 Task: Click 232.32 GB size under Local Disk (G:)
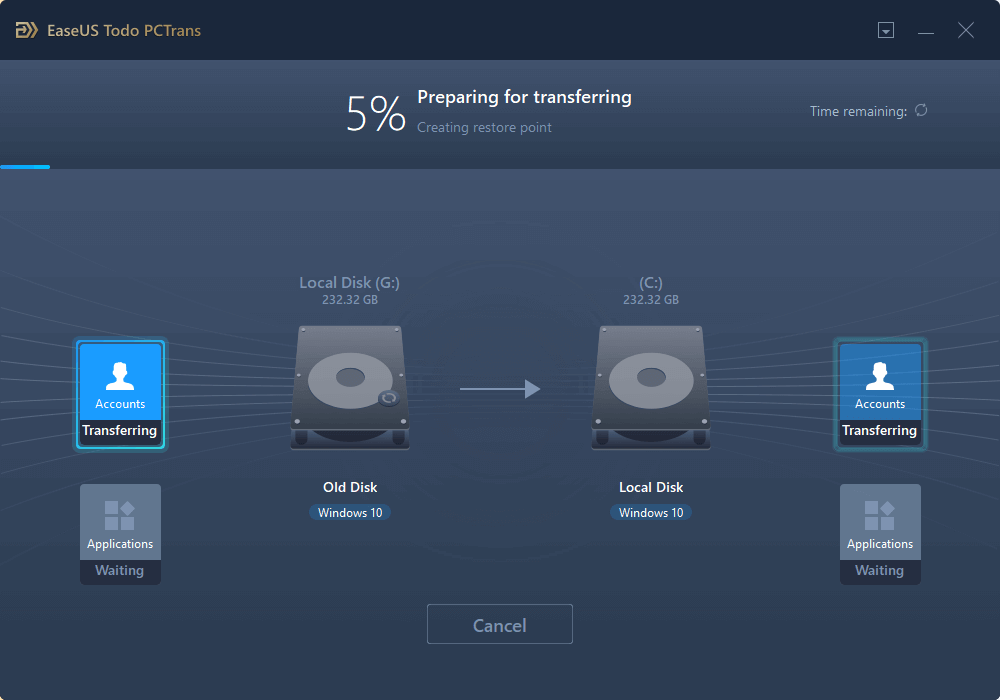(x=349, y=300)
